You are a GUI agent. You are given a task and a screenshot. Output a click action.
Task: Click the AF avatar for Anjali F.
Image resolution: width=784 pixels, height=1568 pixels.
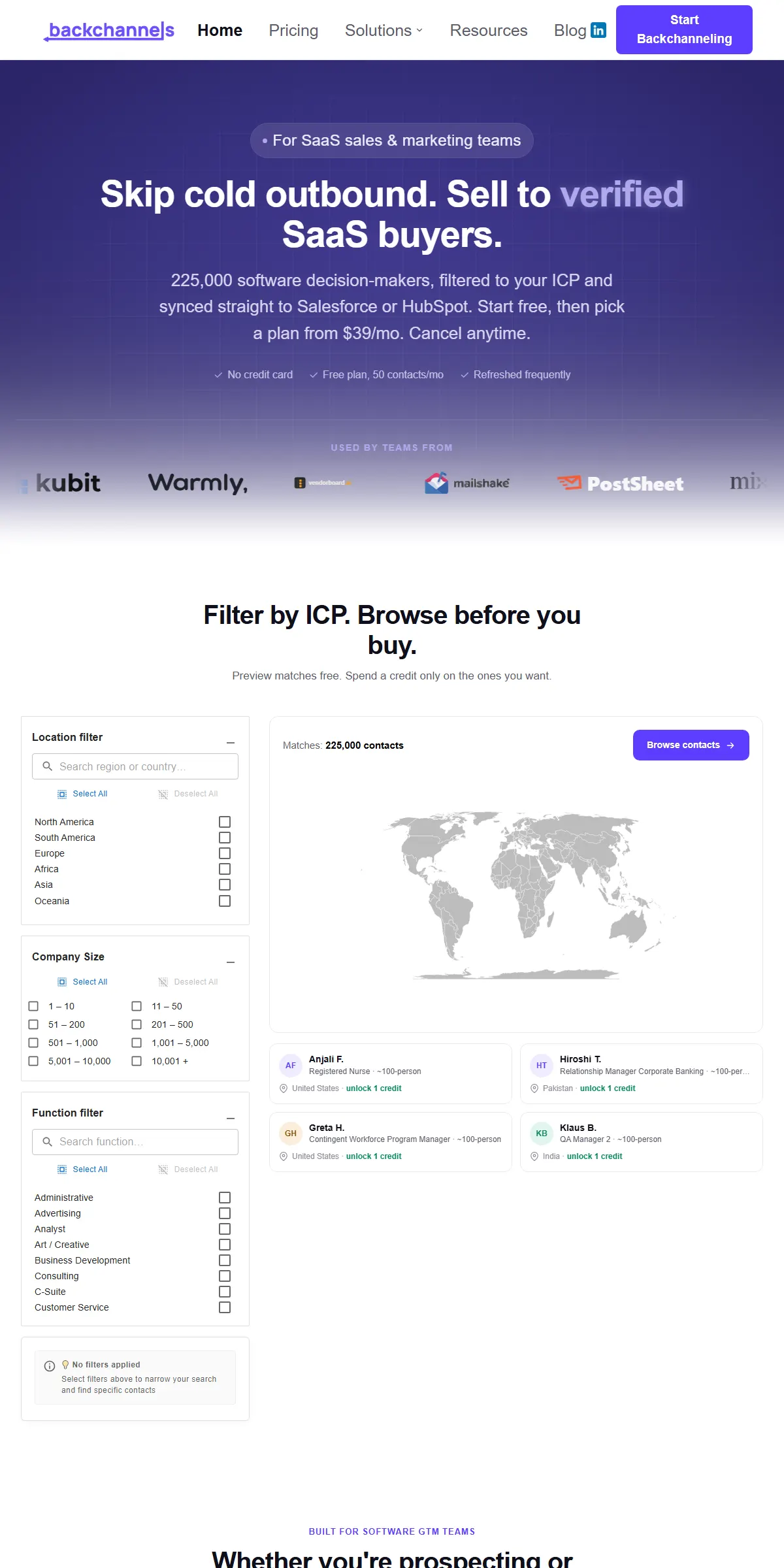click(291, 1066)
